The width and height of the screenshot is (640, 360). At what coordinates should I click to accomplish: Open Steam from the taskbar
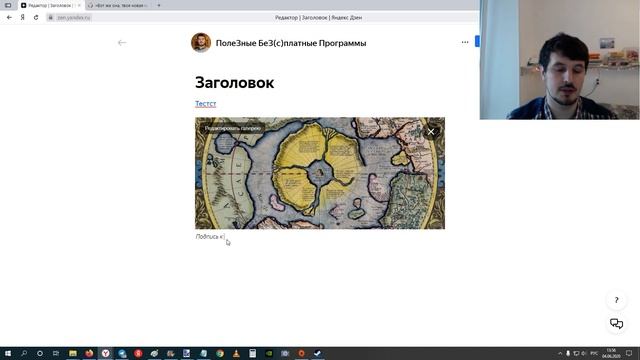pos(318,353)
